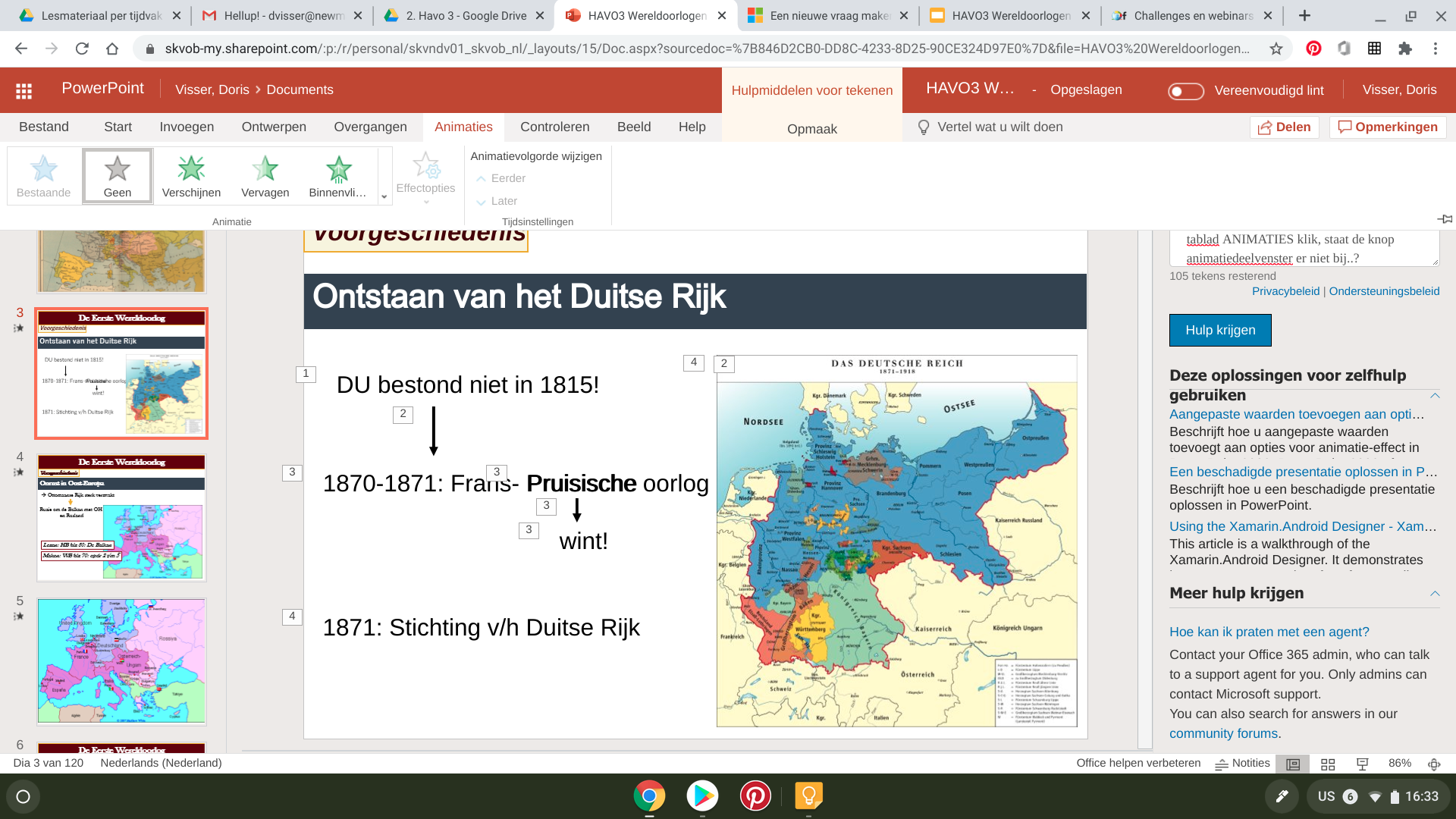
Task: Fit slide to window icon
Action: (1434, 764)
